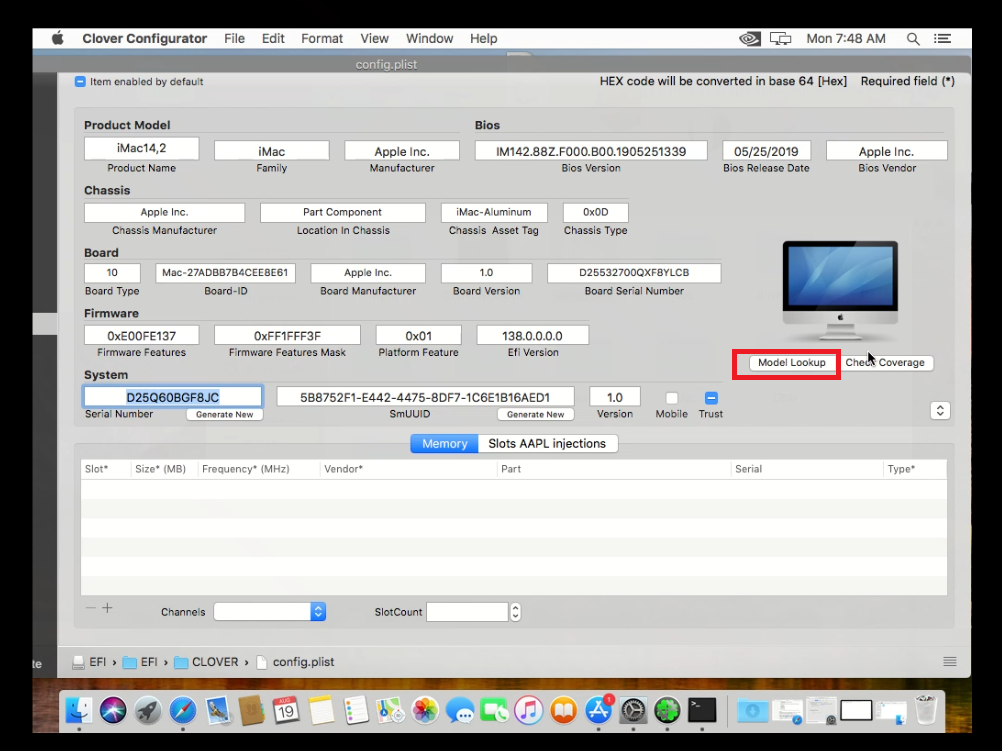
Task: Switch to Slots AAPL injections tab
Action: 547,444
